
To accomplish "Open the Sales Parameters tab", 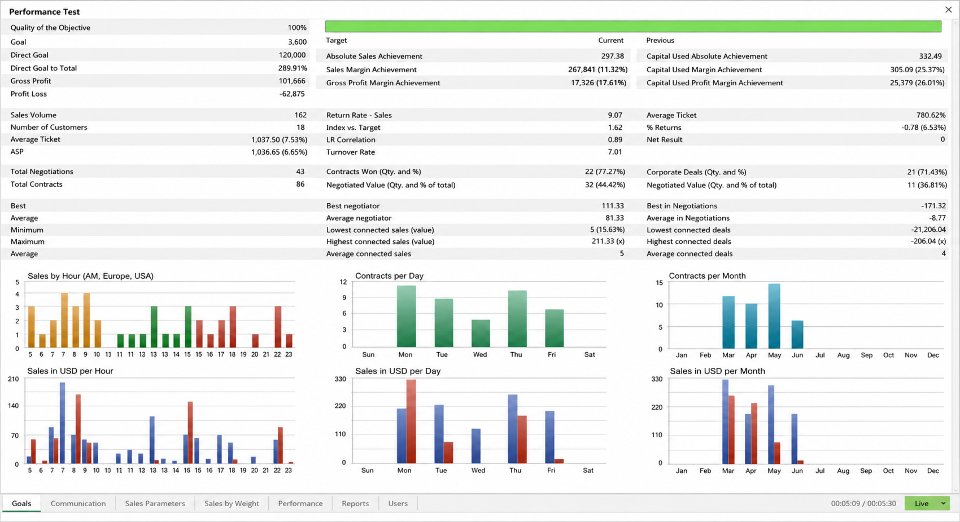I will (155, 503).
